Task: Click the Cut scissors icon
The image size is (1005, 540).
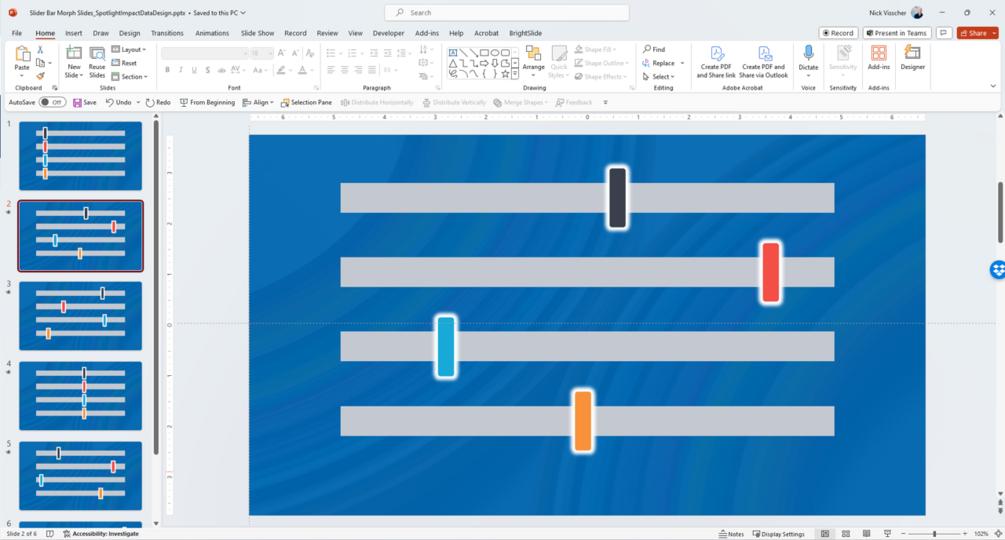Action: point(40,49)
